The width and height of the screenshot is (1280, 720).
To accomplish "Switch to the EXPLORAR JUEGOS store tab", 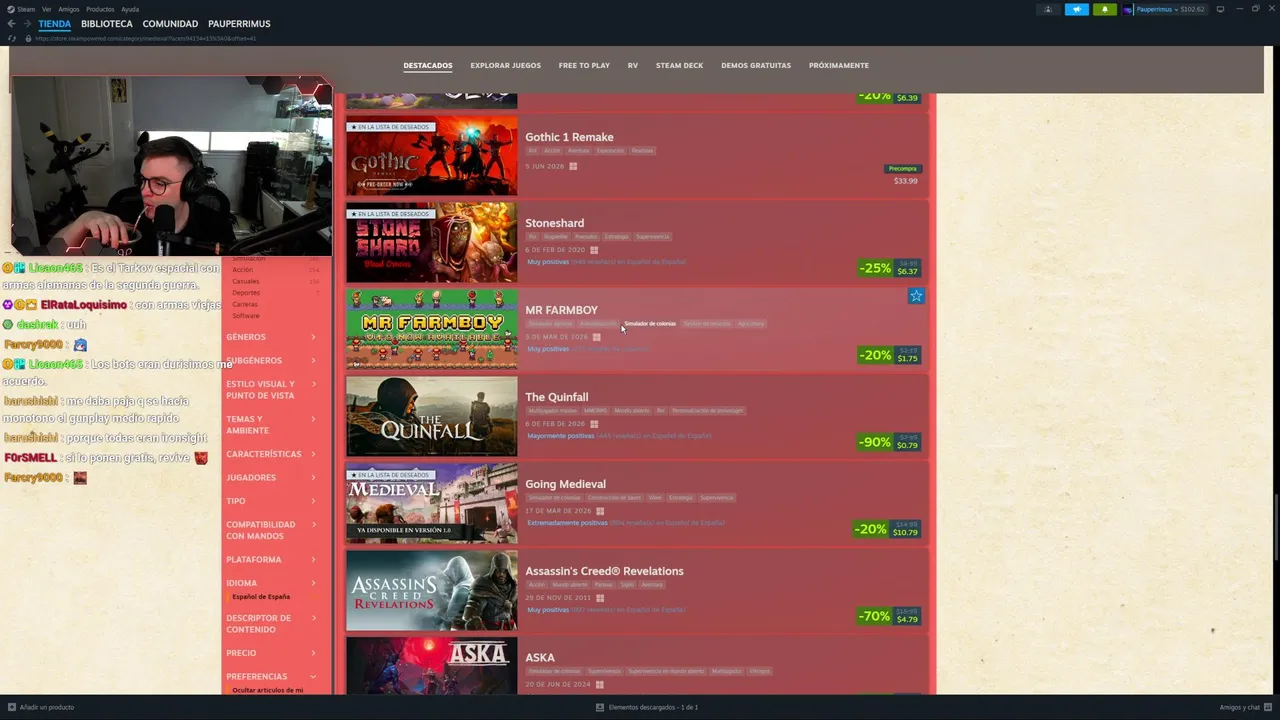I will pos(506,65).
